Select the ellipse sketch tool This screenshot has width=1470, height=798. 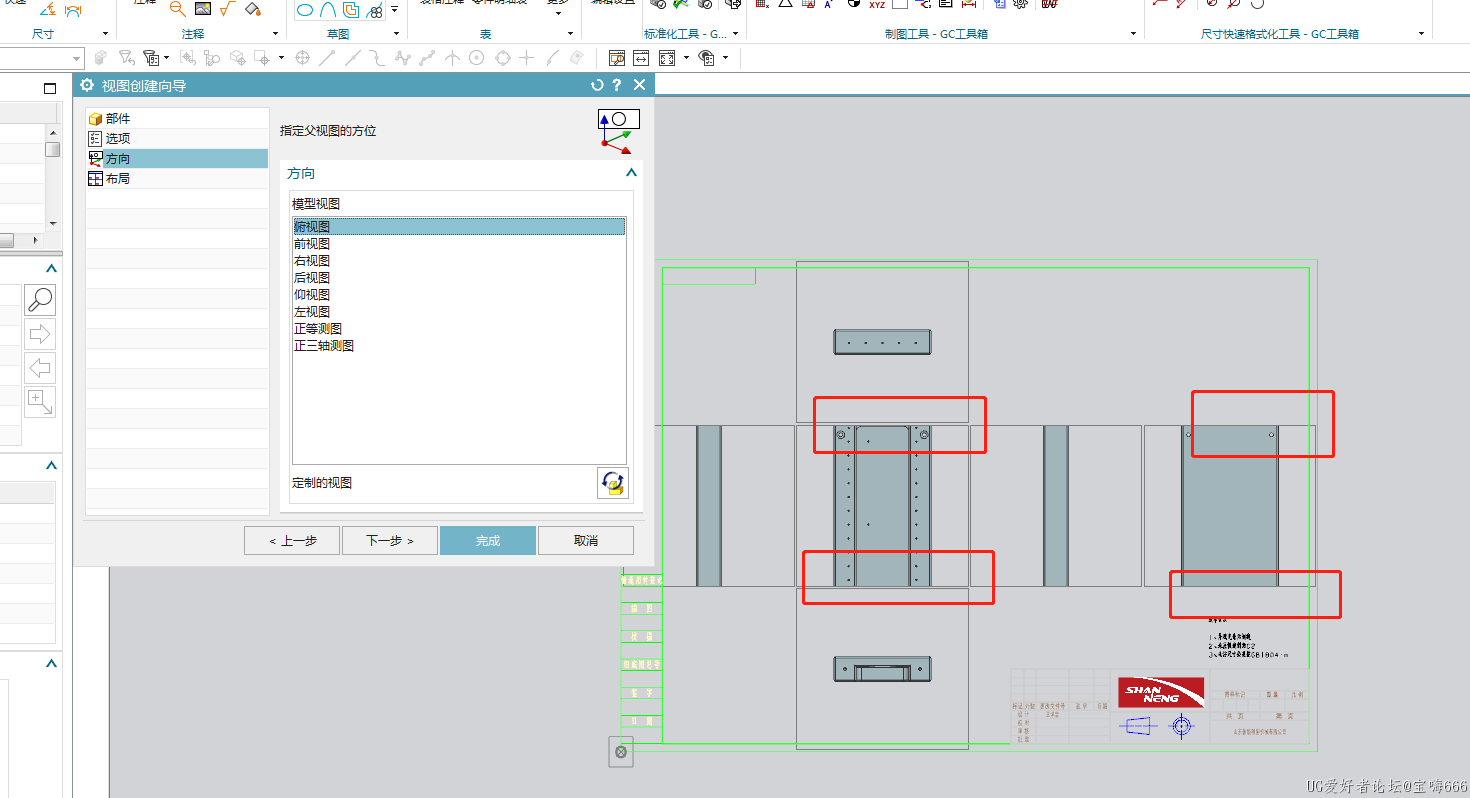click(x=305, y=11)
